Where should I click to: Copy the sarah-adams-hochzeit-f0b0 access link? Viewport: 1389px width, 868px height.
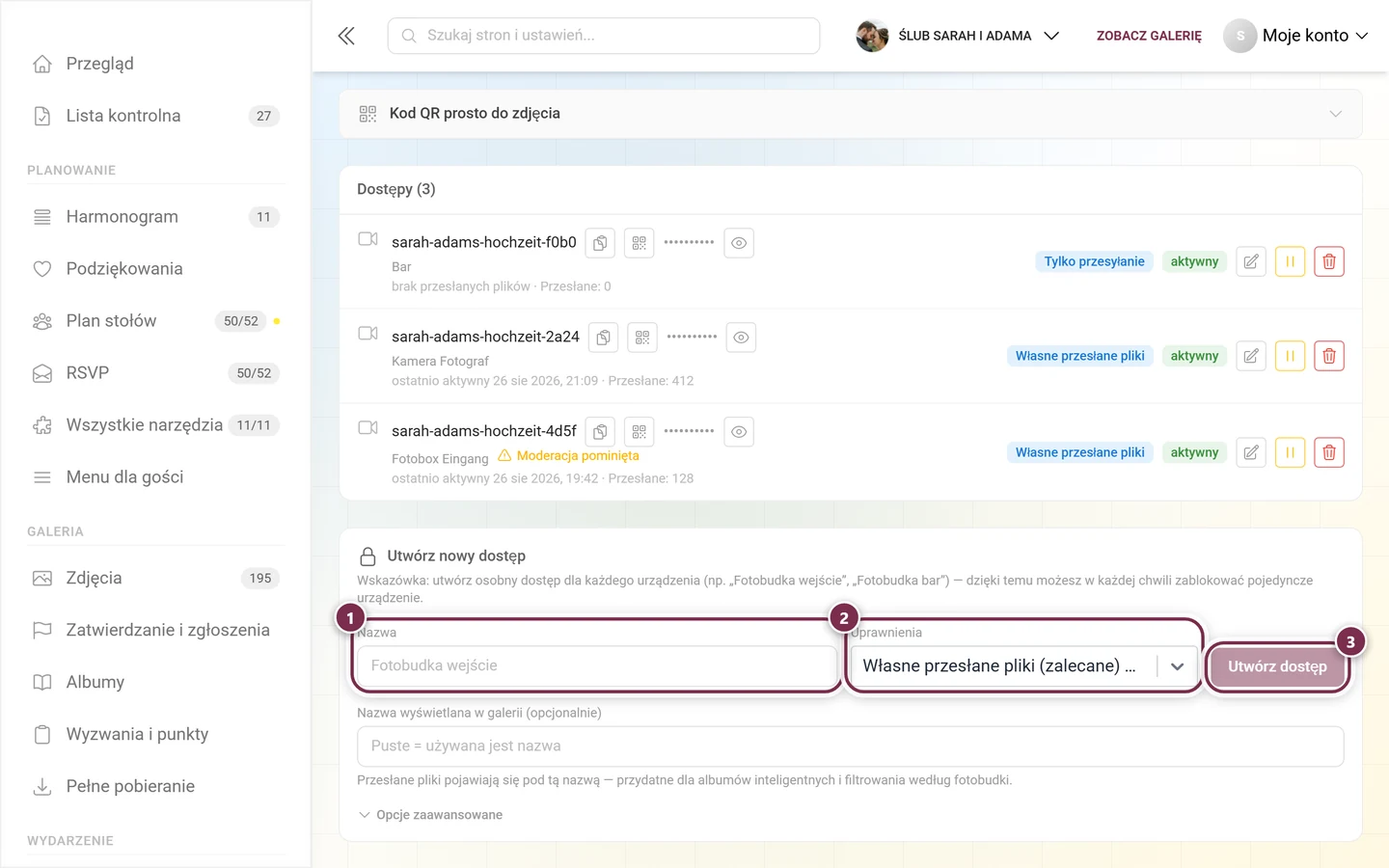600,243
